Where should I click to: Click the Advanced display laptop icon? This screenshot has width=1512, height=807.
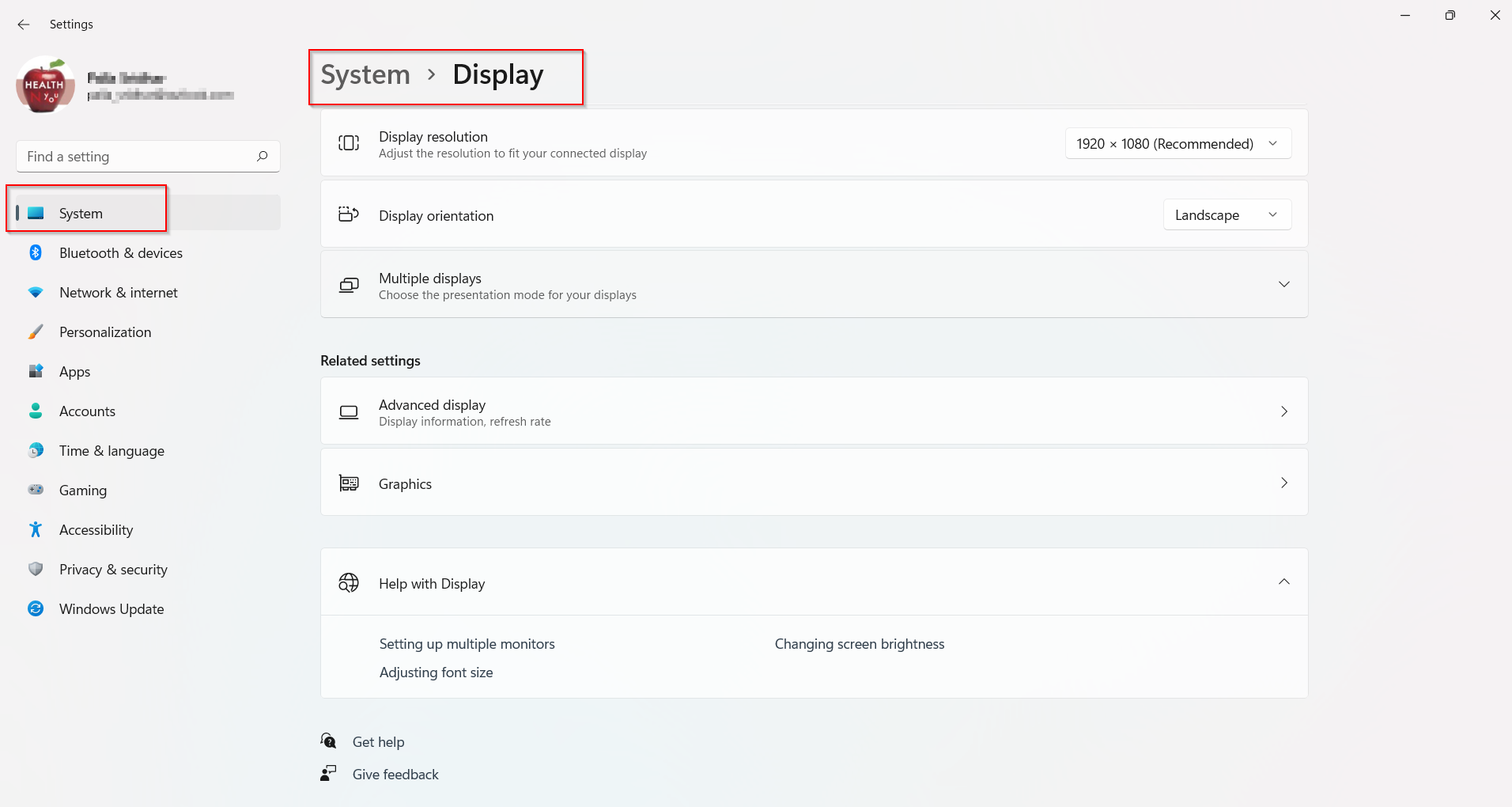click(349, 411)
